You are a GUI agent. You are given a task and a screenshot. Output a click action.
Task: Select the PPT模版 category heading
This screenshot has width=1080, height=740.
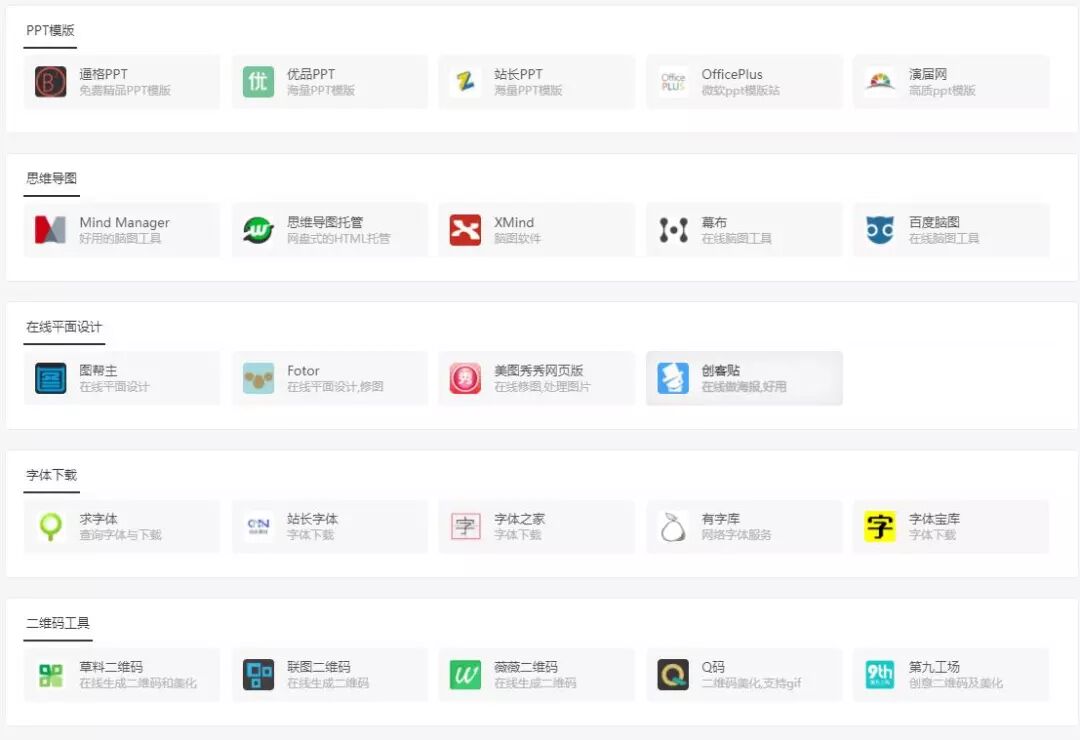pos(50,30)
